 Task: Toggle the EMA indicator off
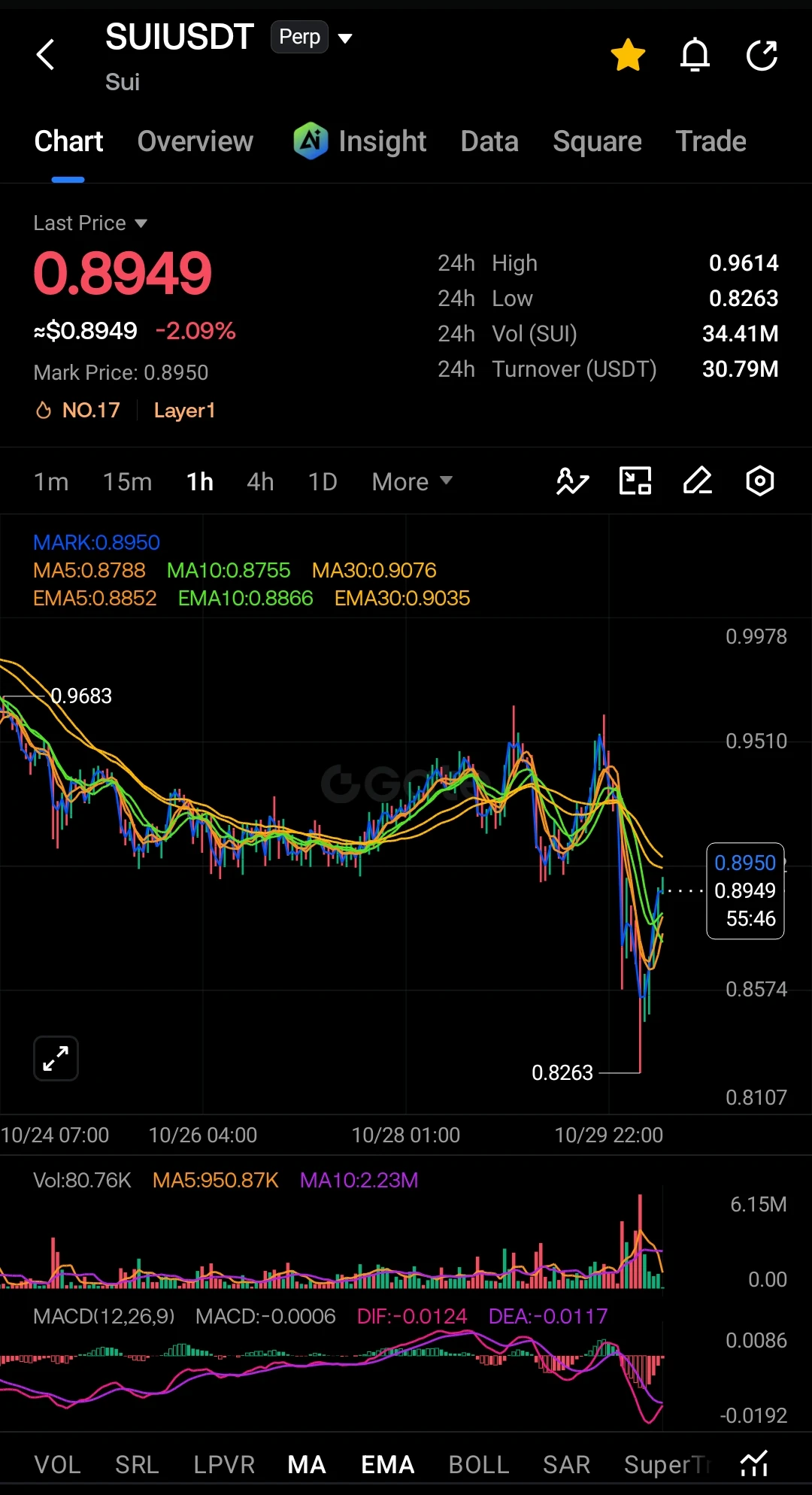coord(388,1465)
